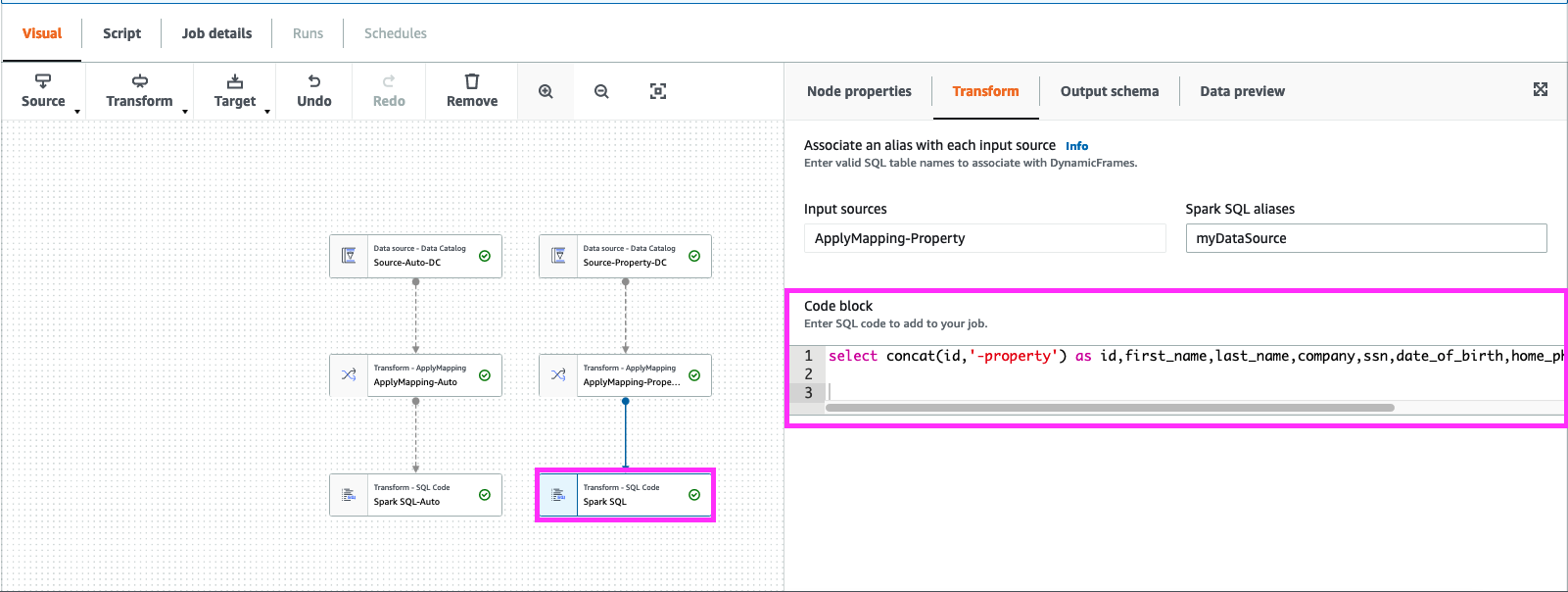
Task: Expand the properties panel to full screen
Action: pos(1540,90)
